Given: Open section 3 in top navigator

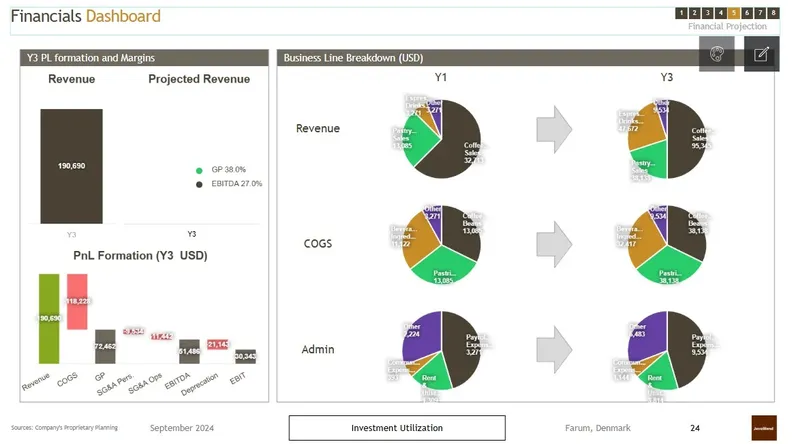Looking at the screenshot, I should (707, 13).
